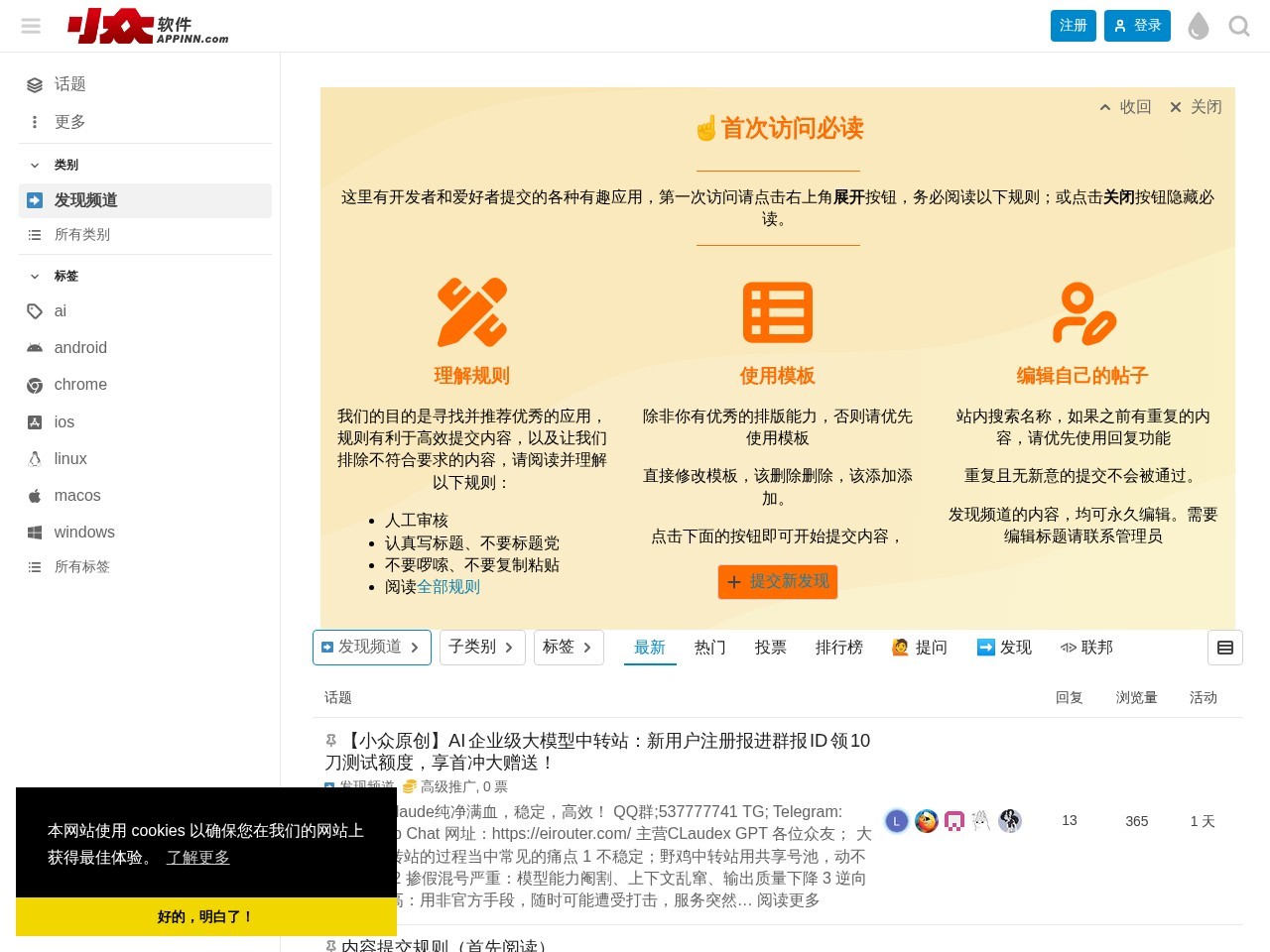Select the 投票 tab

[x=771, y=648]
